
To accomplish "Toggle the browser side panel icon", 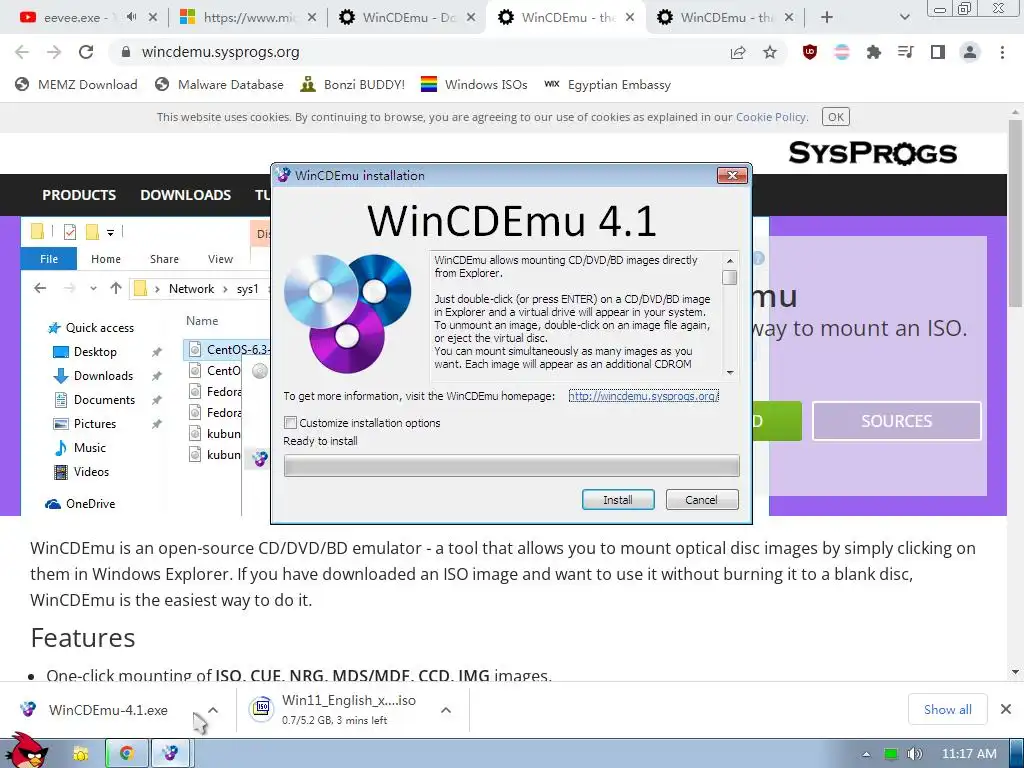I will pos(938,52).
